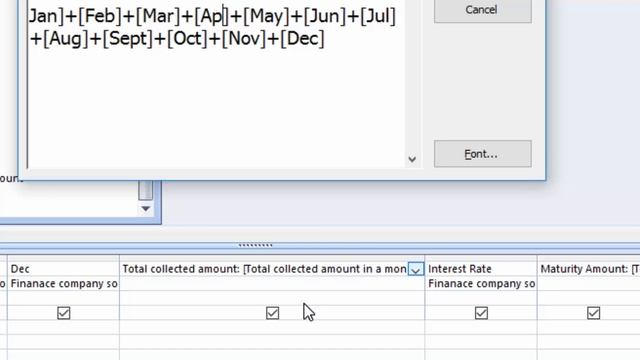The height and width of the screenshot is (360, 640).
Task: Uncheck Show box for Maturity Amount column
Action: 593,313
